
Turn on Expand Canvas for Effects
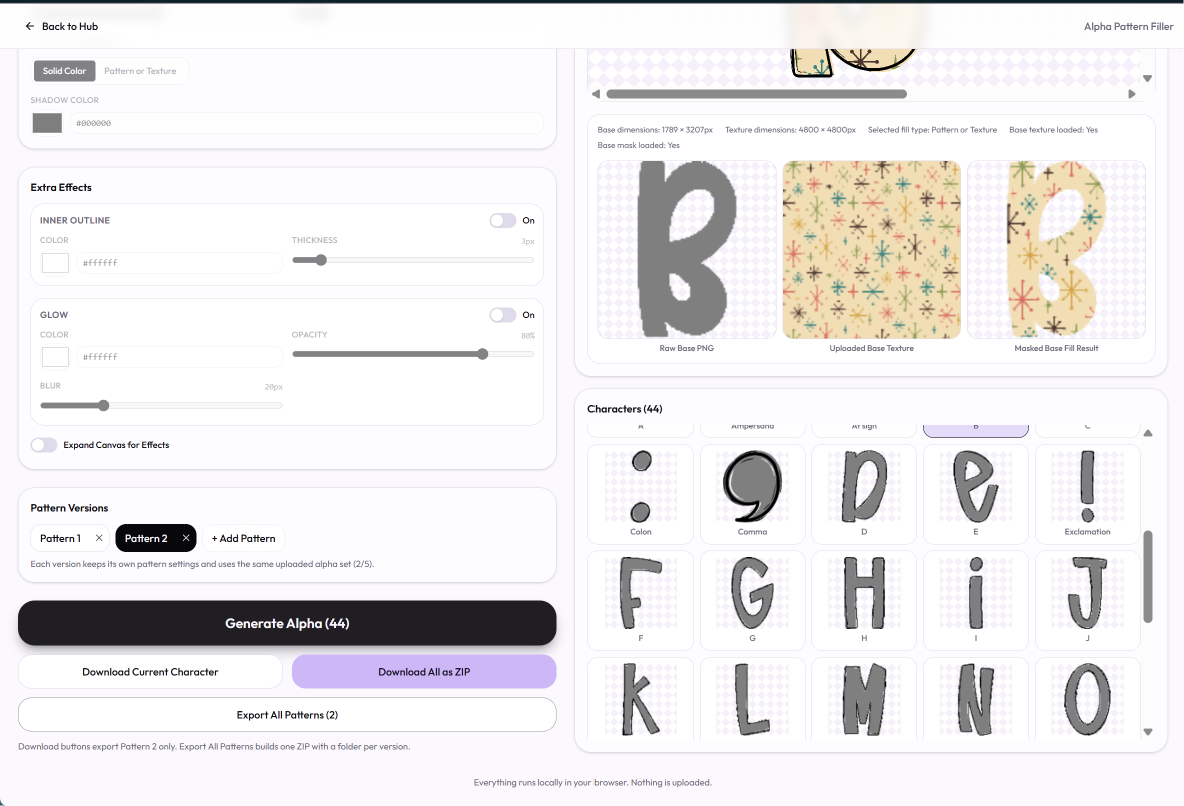[44, 445]
